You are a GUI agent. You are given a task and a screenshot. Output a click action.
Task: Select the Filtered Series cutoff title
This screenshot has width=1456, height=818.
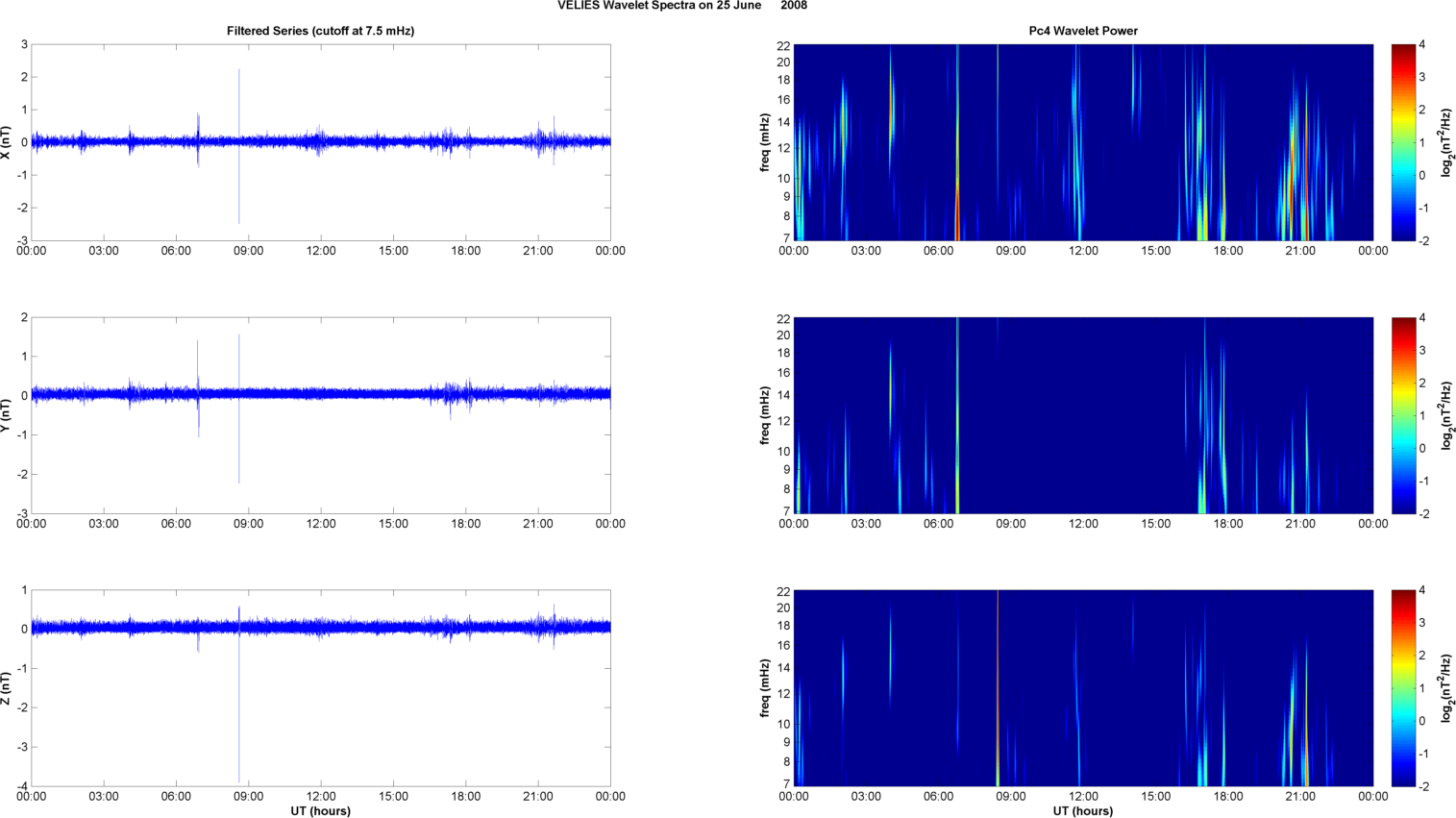pos(321,31)
